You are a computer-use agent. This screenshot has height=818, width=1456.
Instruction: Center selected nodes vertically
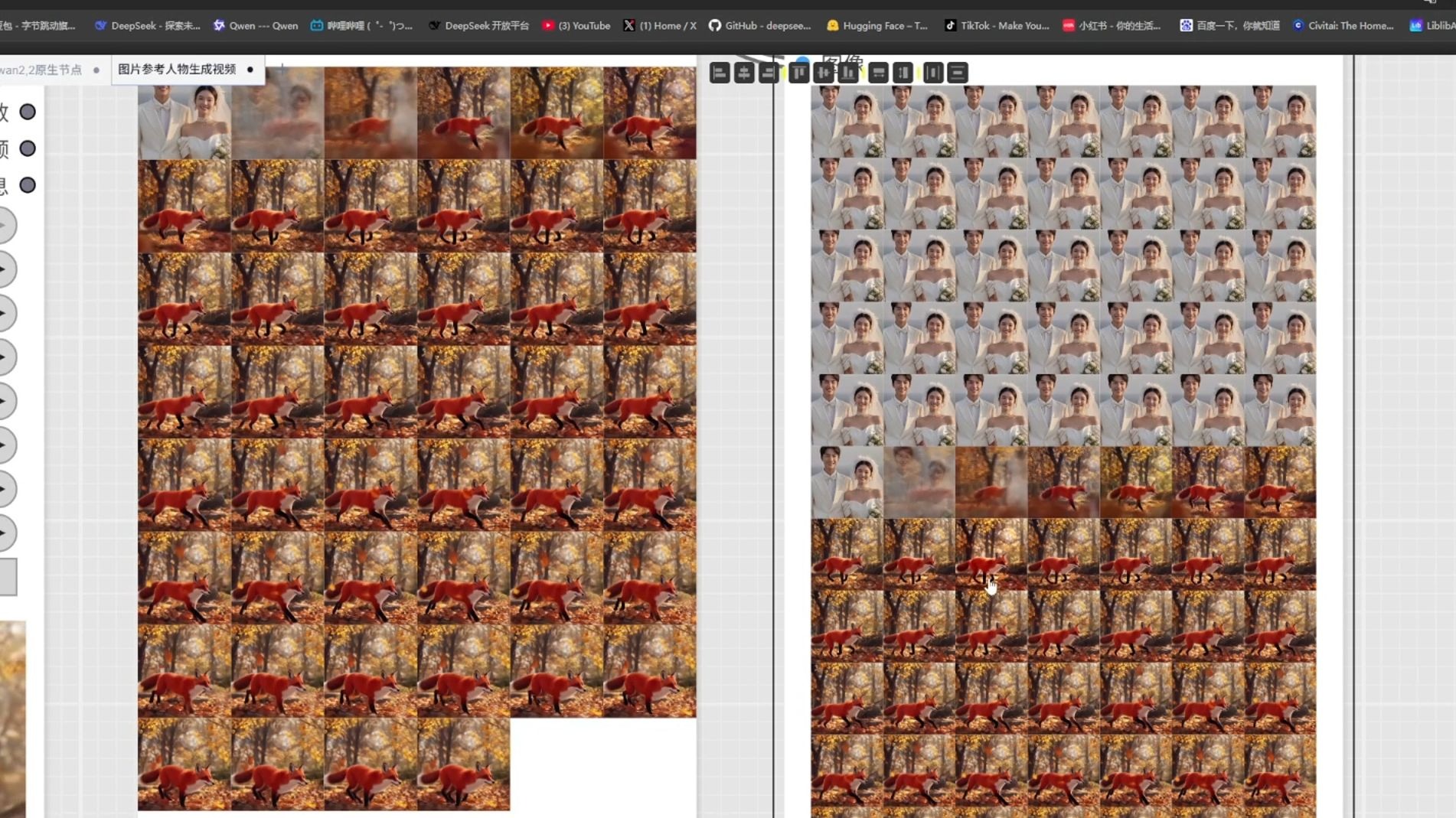coord(824,73)
